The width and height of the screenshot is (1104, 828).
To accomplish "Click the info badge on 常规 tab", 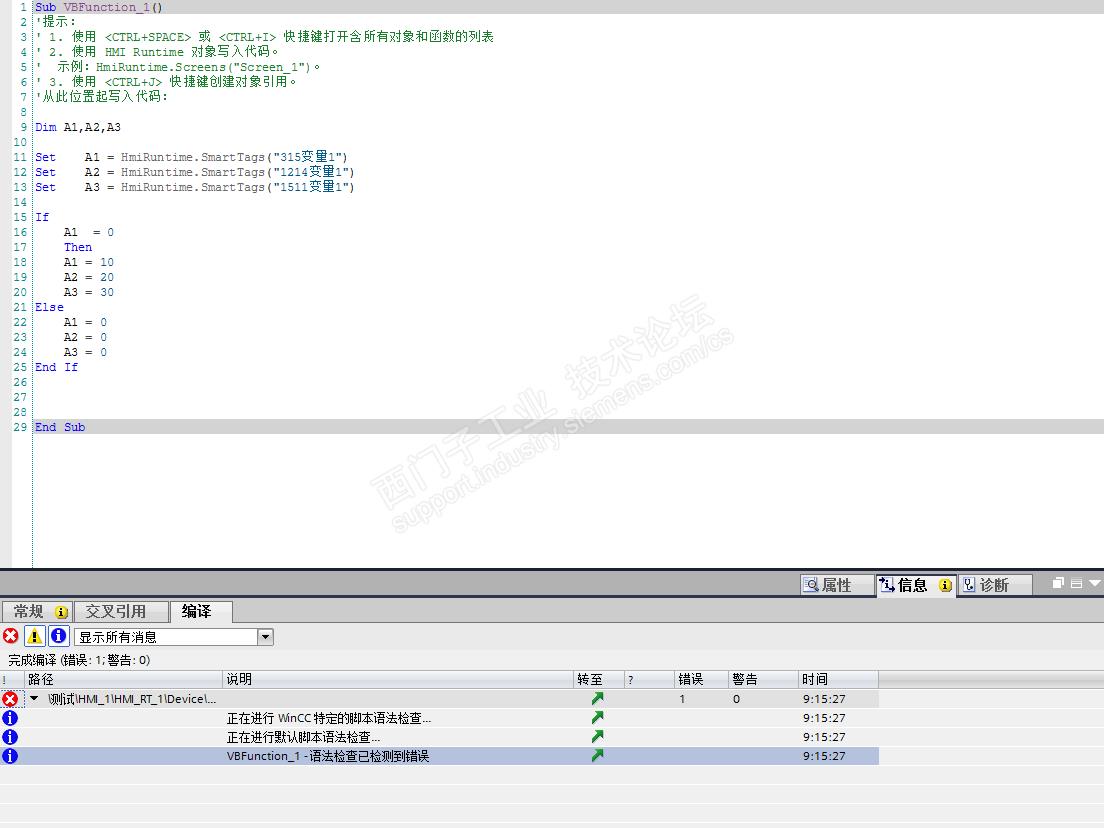I will tap(61, 612).
